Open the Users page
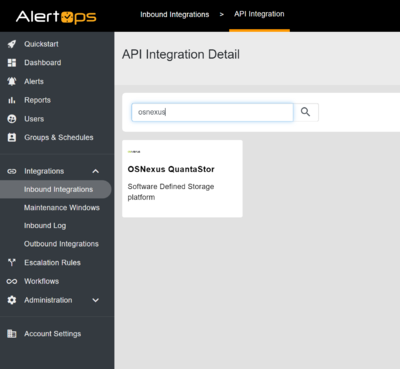This screenshot has height=369, width=400. click(34, 119)
